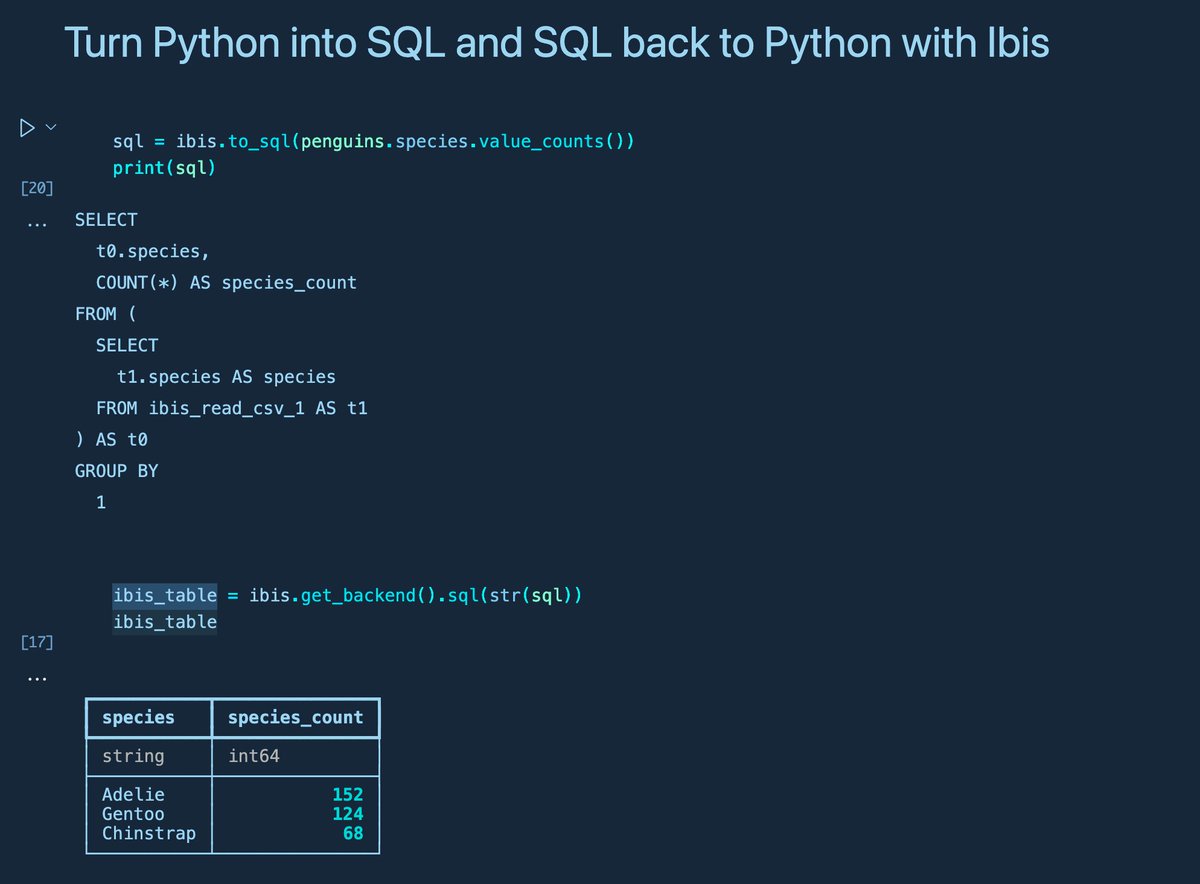The height and width of the screenshot is (884, 1200).
Task: Click the execution count [17] marker
Action: tap(37, 642)
